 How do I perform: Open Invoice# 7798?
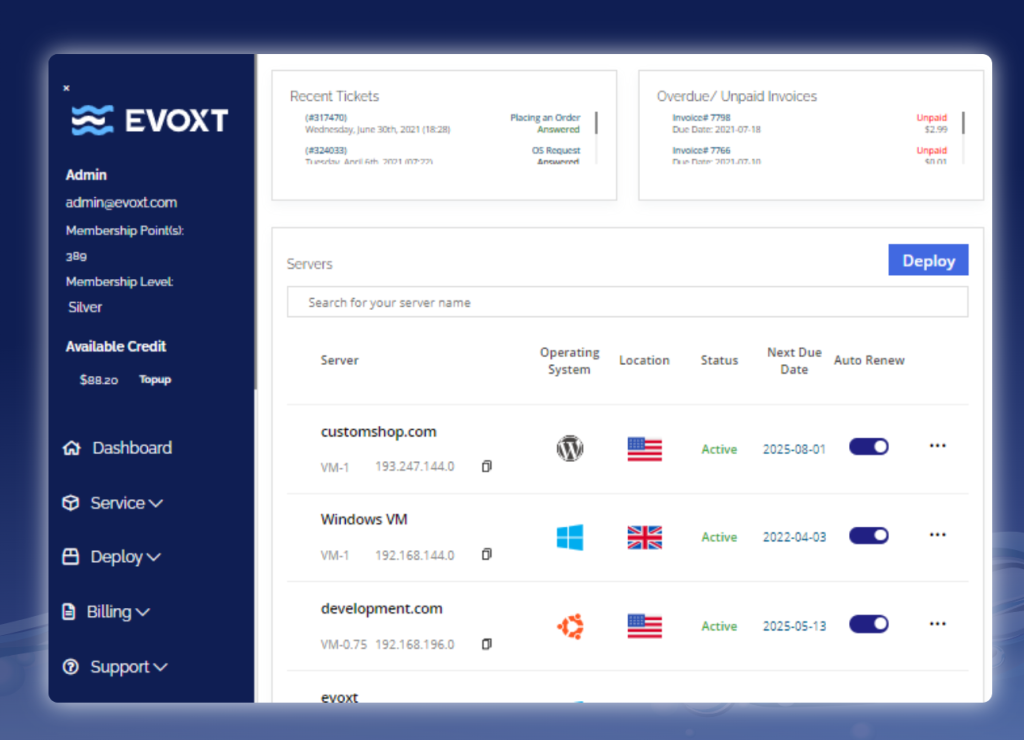(701, 118)
